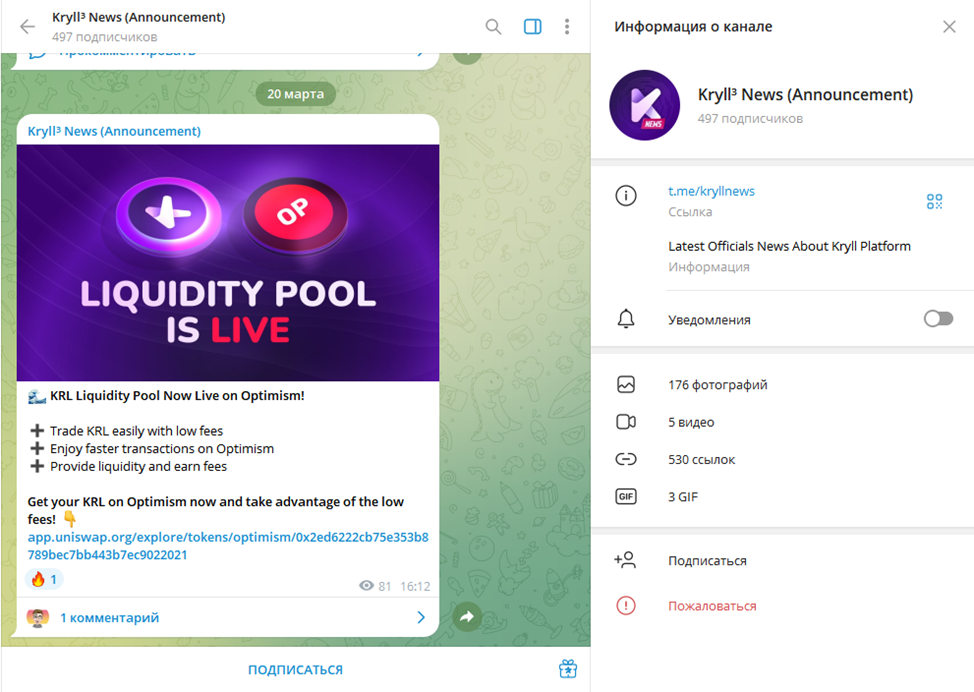The width and height of the screenshot is (974, 692).
Task: Expand comments using the chevron arrow
Action: tap(421, 617)
